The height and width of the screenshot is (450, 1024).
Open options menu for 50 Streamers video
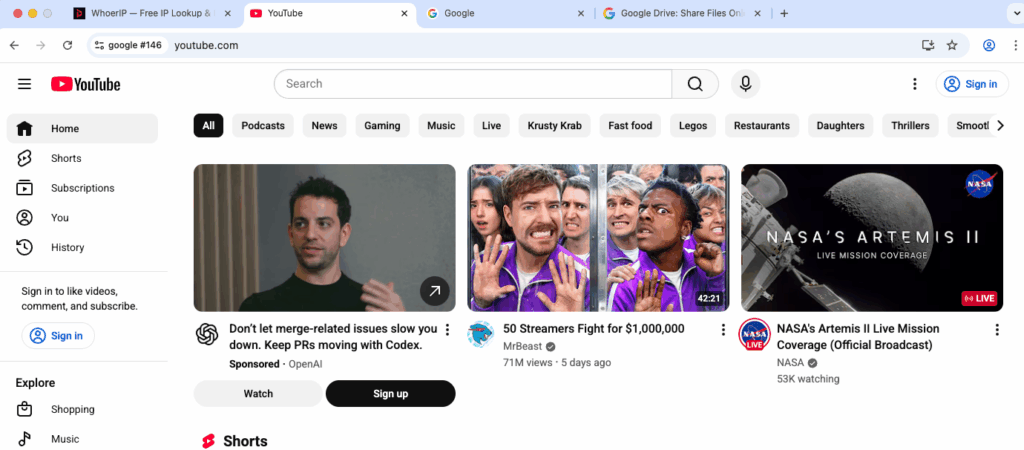pyautogui.click(x=723, y=329)
